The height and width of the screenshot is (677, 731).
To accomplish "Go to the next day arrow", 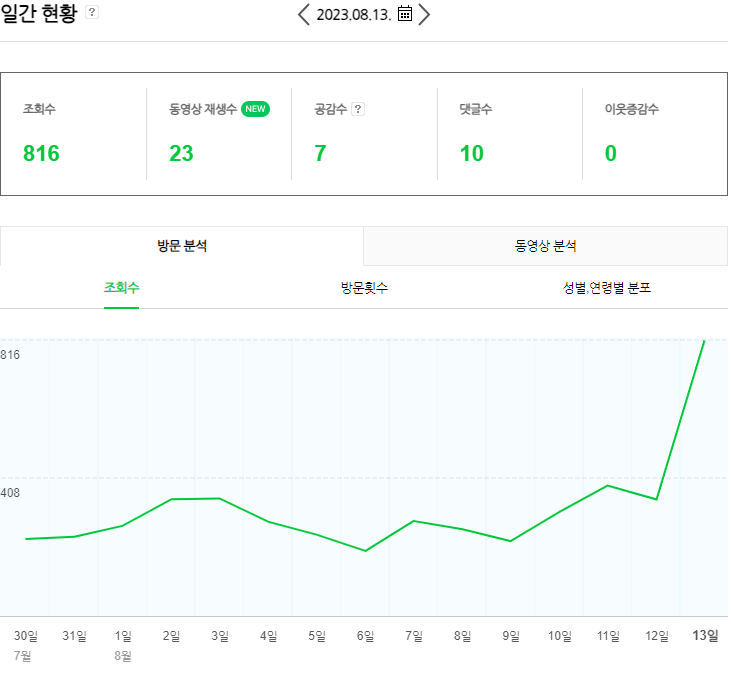I will tap(424, 14).
